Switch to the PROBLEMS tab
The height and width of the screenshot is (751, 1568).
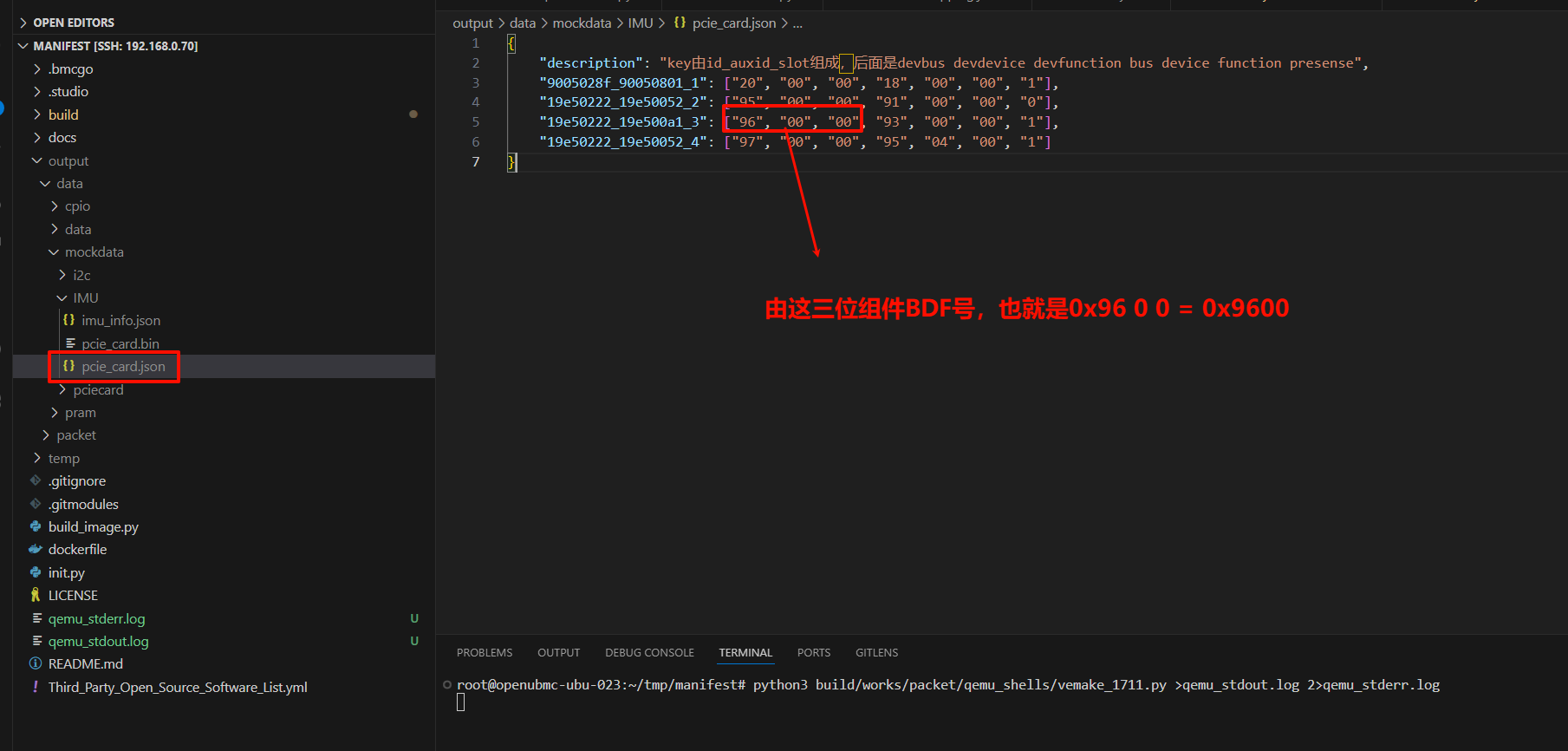point(485,653)
